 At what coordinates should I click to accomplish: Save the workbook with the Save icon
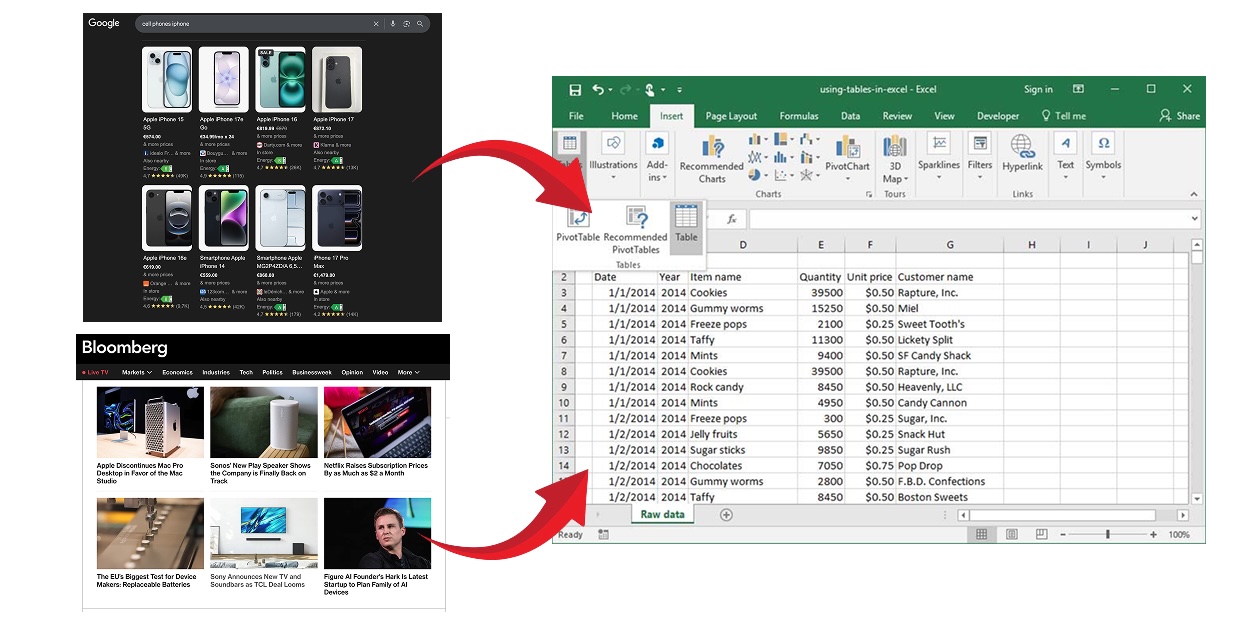[575, 89]
